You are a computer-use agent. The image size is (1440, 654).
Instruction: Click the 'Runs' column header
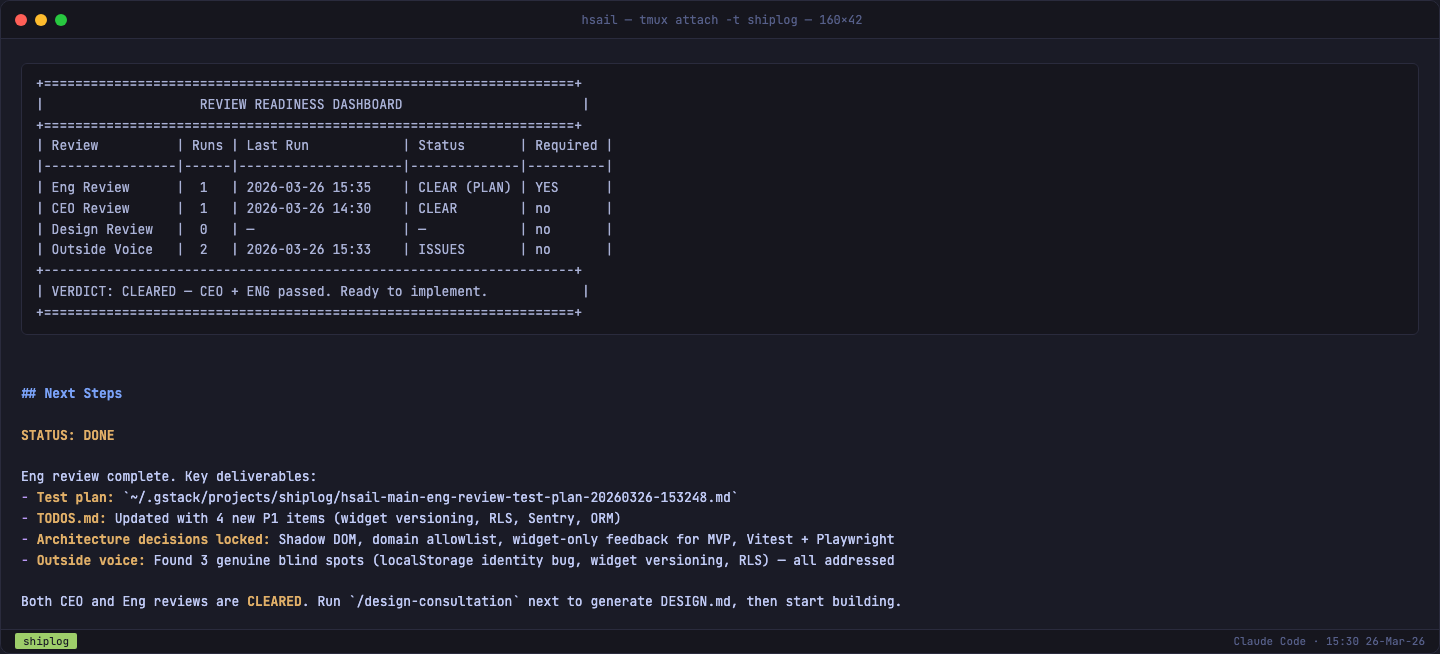pos(208,146)
